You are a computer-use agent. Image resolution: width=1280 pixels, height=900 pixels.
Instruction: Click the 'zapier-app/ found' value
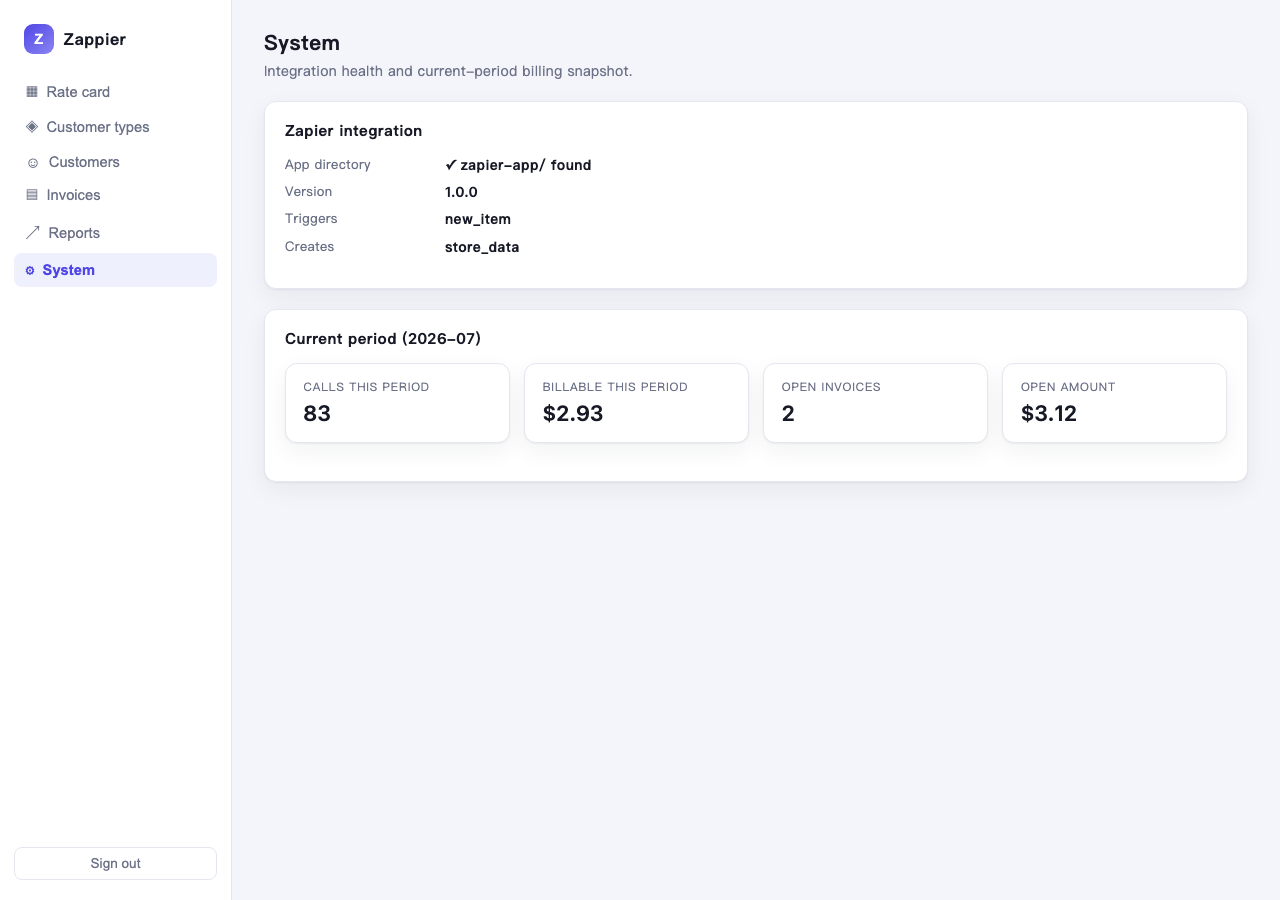(x=518, y=165)
